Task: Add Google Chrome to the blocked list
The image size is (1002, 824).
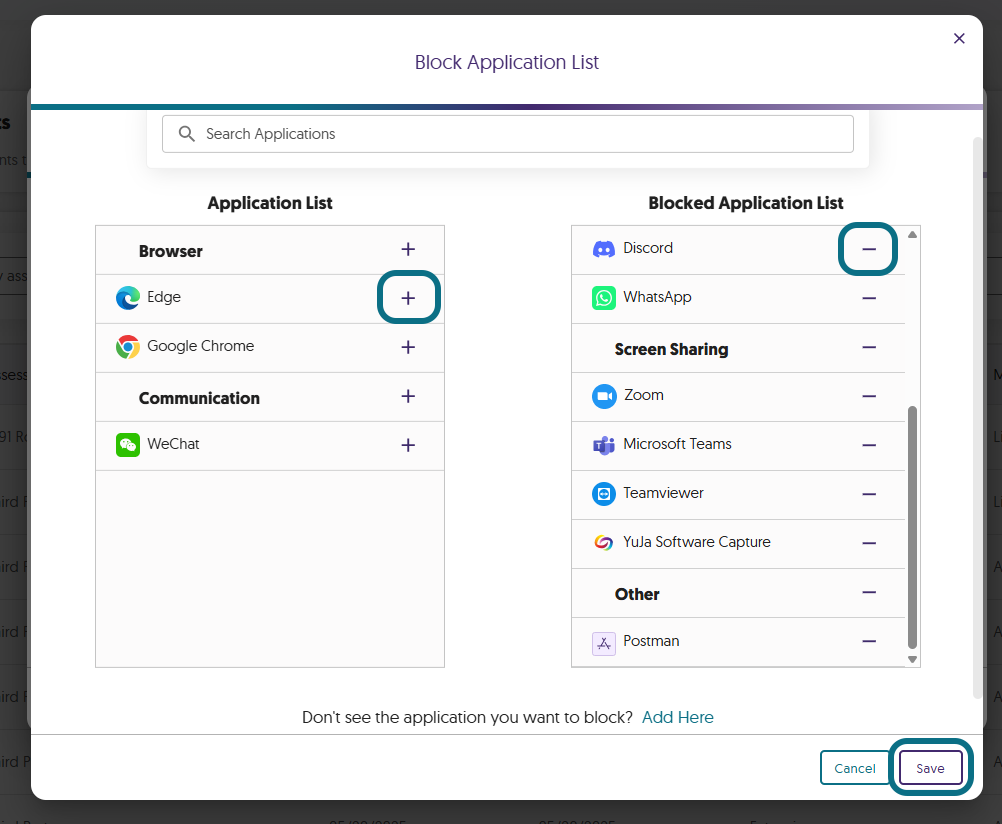Action: (408, 347)
